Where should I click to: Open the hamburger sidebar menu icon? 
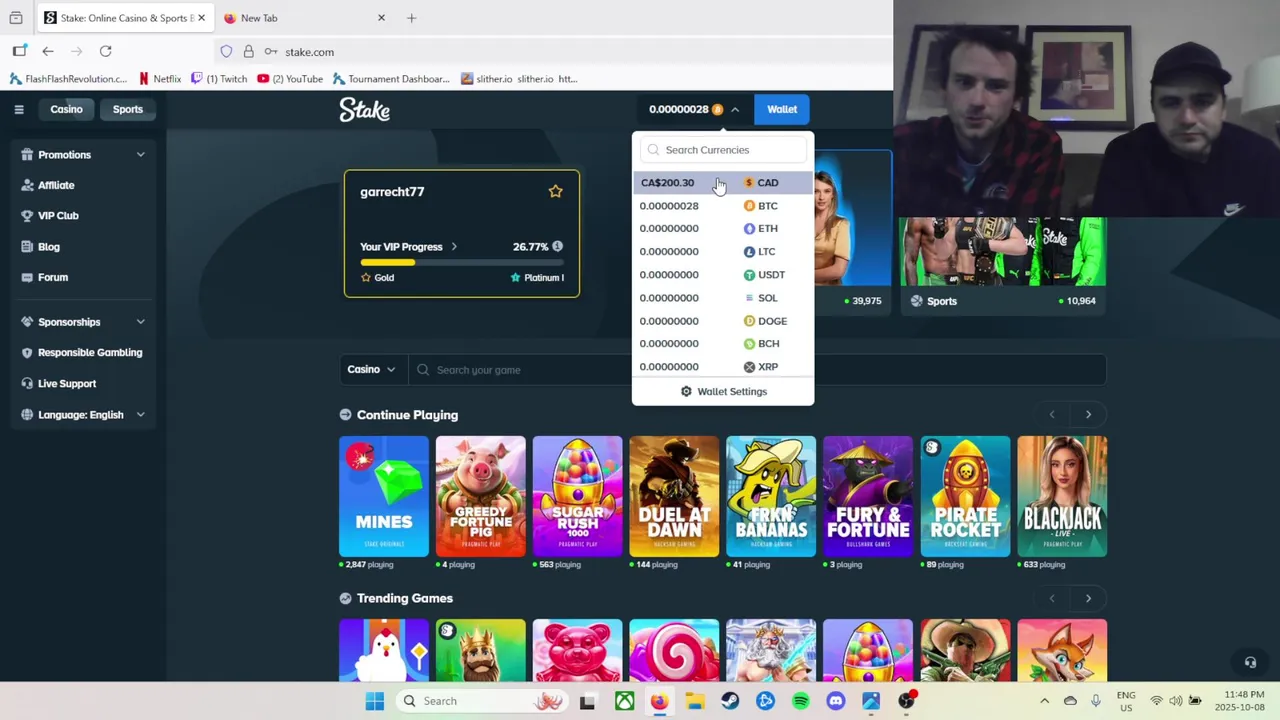pyautogui.click(x=18, y=109)
